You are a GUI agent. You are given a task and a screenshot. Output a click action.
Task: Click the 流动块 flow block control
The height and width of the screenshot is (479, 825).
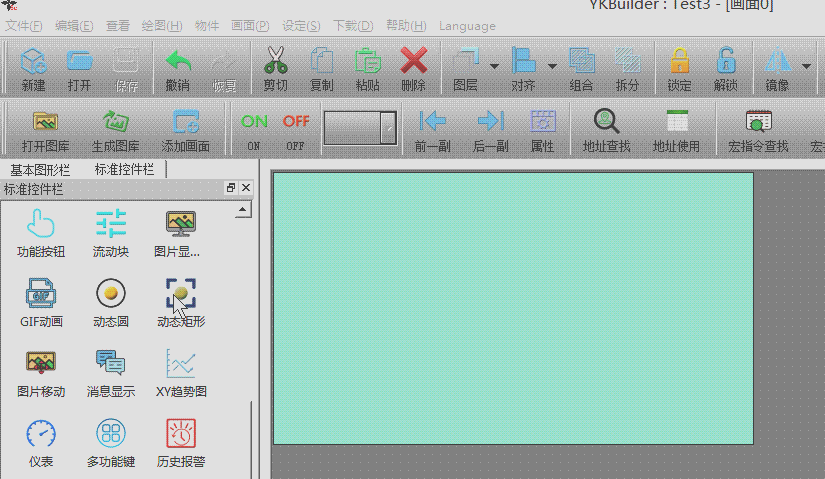110,224
